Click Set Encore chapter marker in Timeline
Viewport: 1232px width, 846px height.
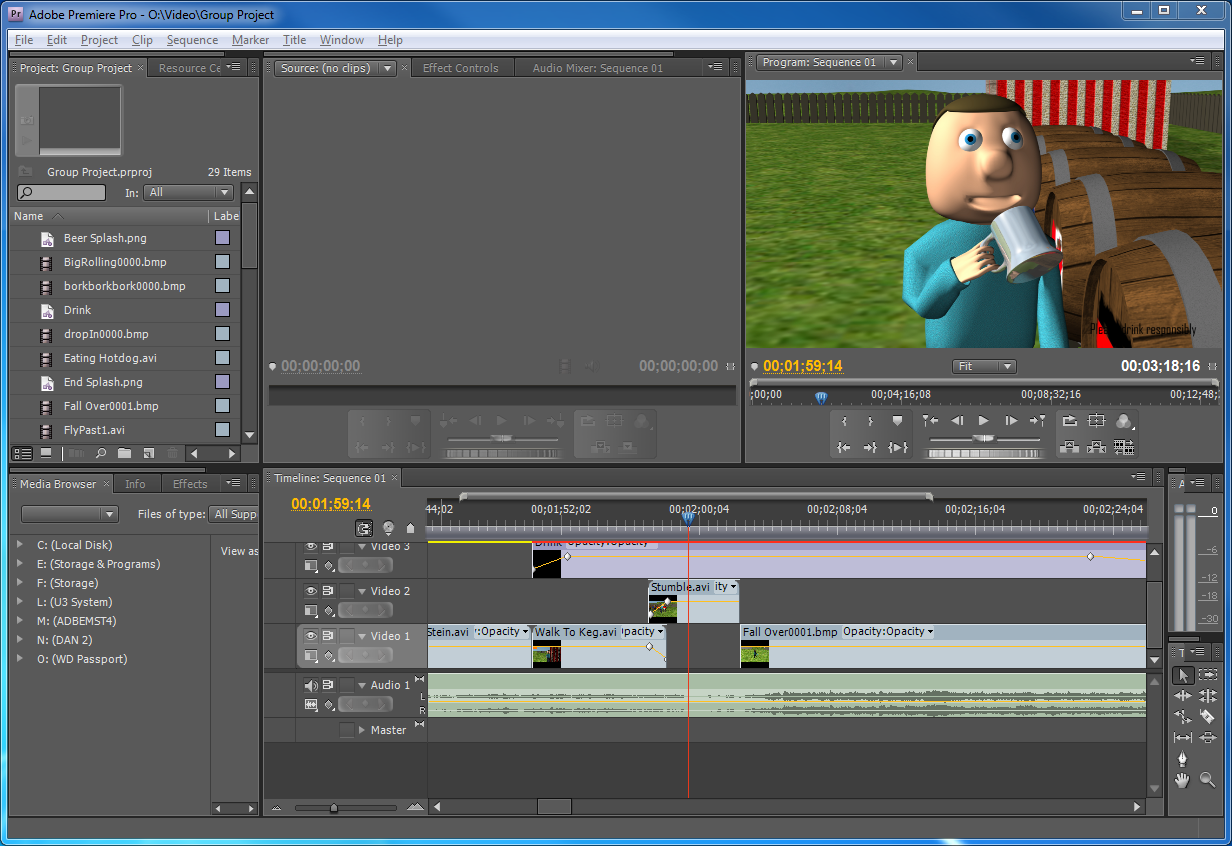[388, 529]
